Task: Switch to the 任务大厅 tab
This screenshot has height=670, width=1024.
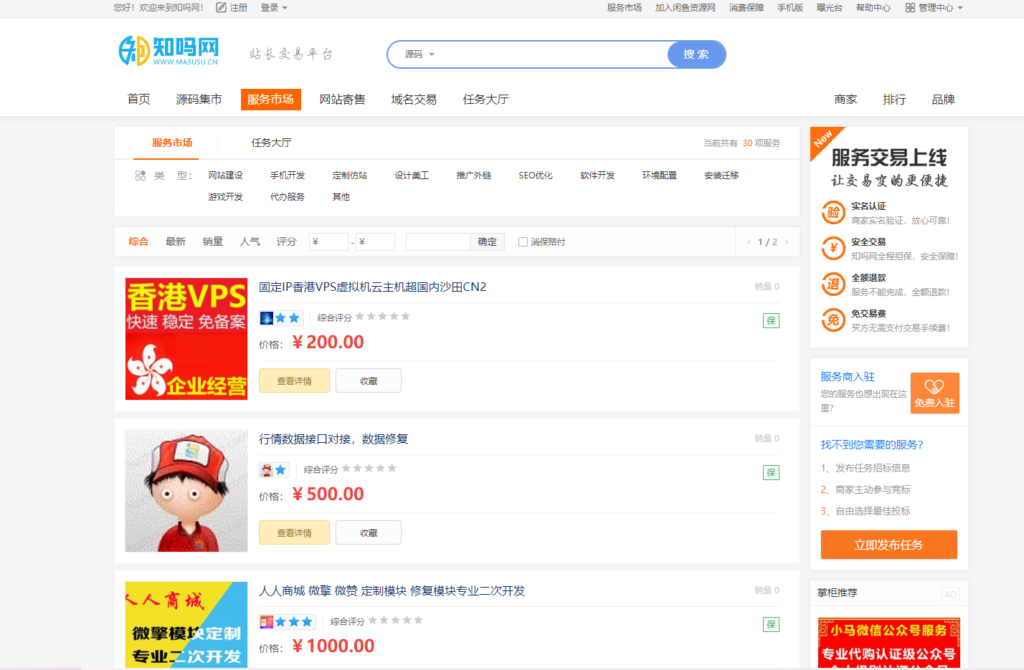Action: tap(271, 143)
